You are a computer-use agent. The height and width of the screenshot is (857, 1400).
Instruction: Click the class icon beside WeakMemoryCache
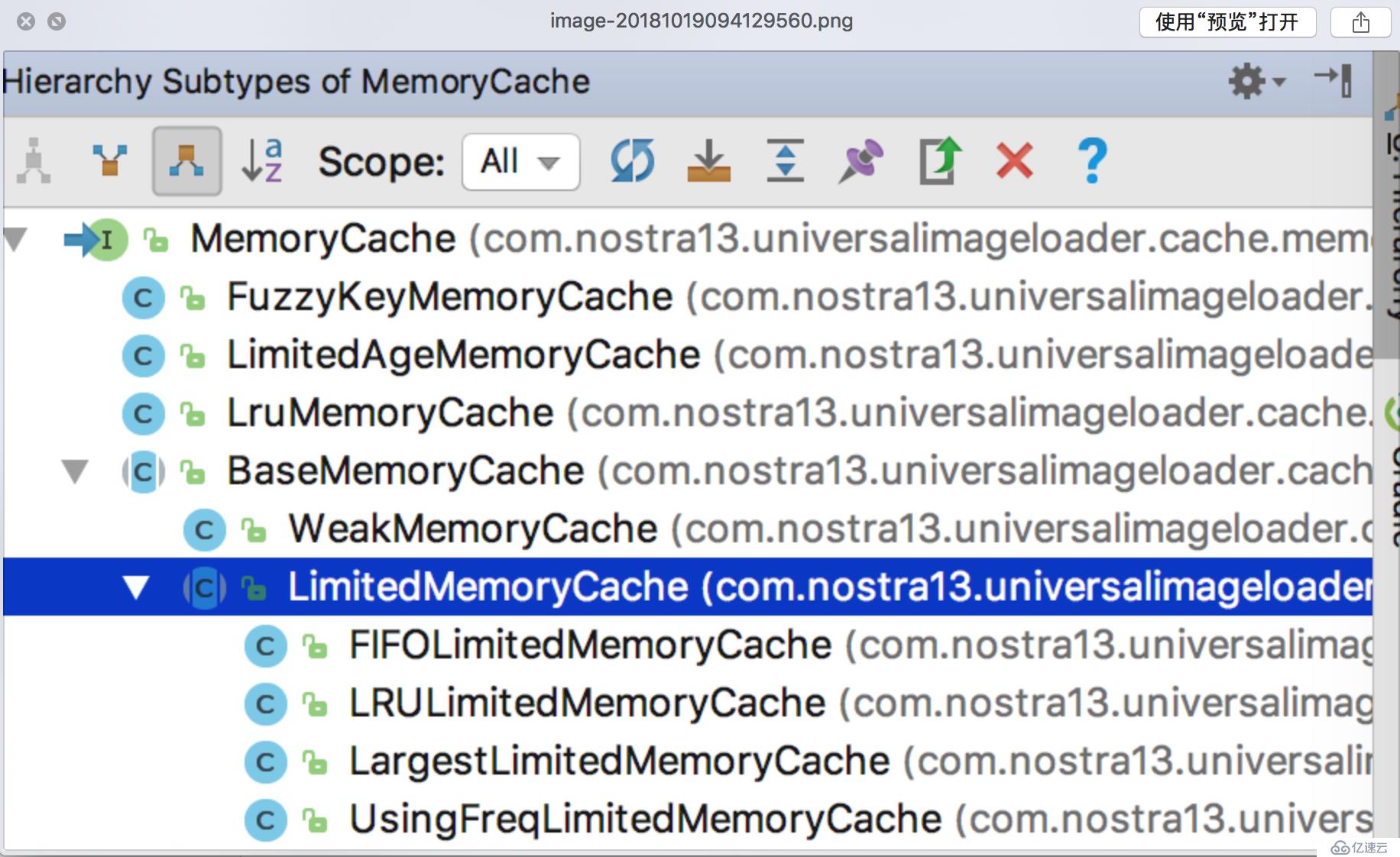205,530
